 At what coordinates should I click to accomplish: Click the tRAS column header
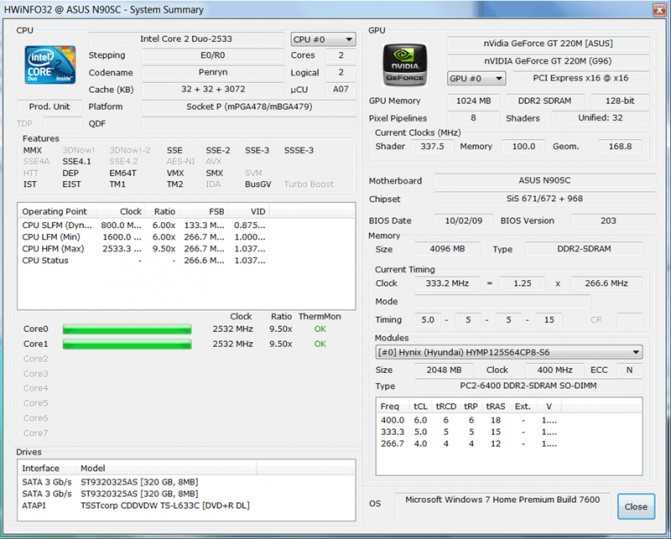point(495,406)
